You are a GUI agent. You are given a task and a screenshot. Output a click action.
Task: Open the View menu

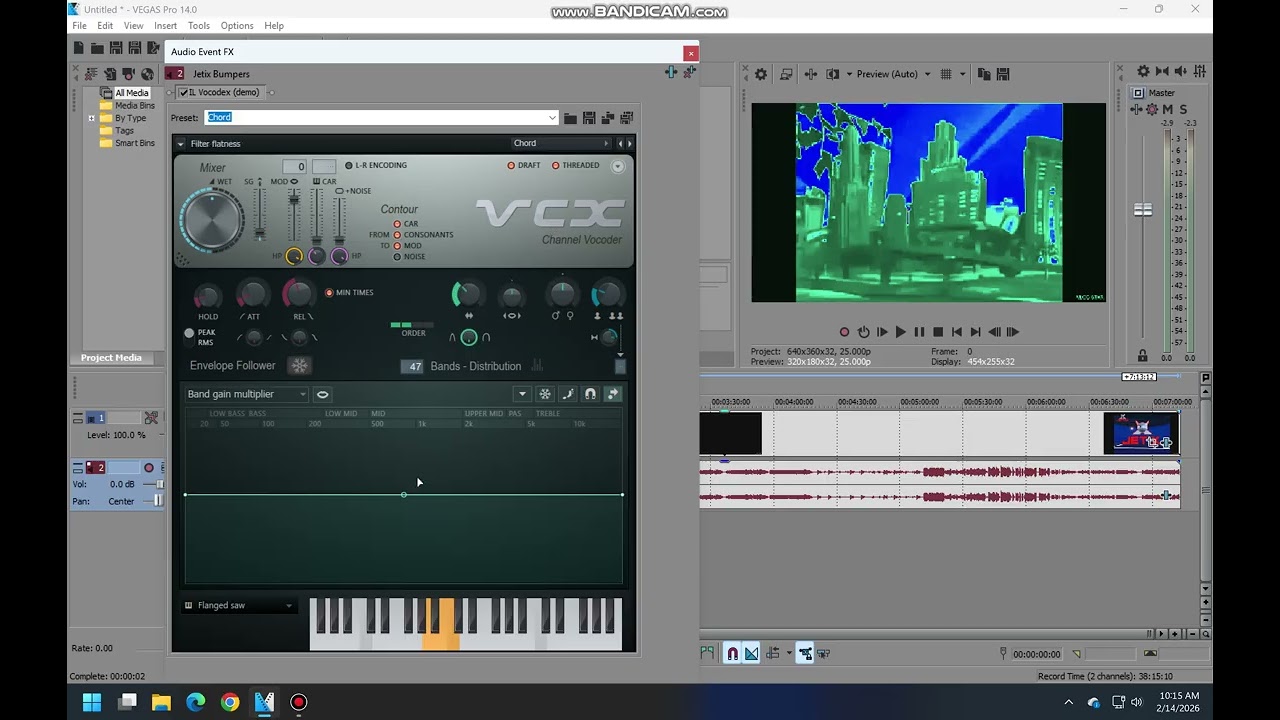point(133,26)
